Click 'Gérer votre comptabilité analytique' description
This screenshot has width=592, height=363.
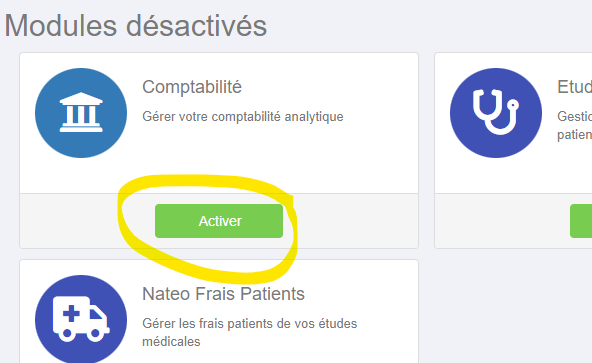tap(243, 116)
